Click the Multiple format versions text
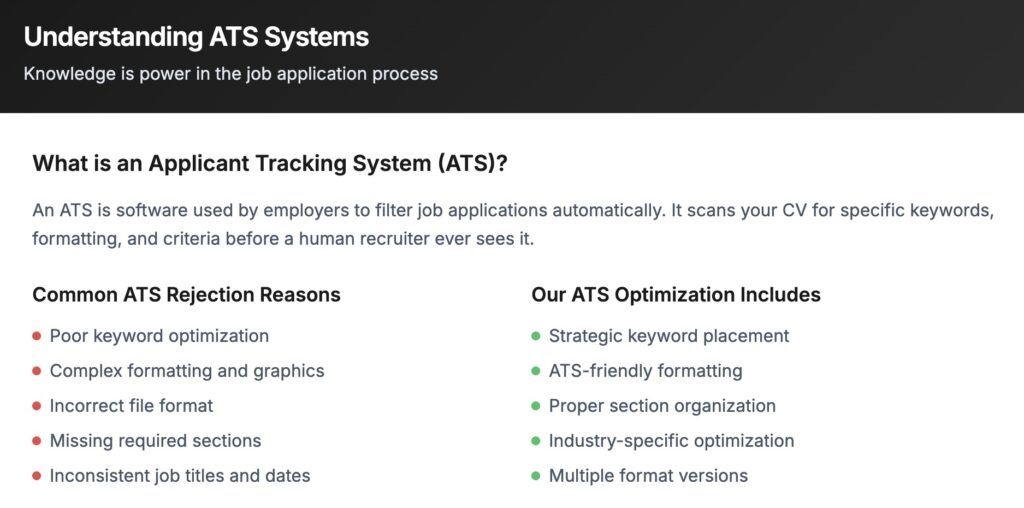 [648, 476]
